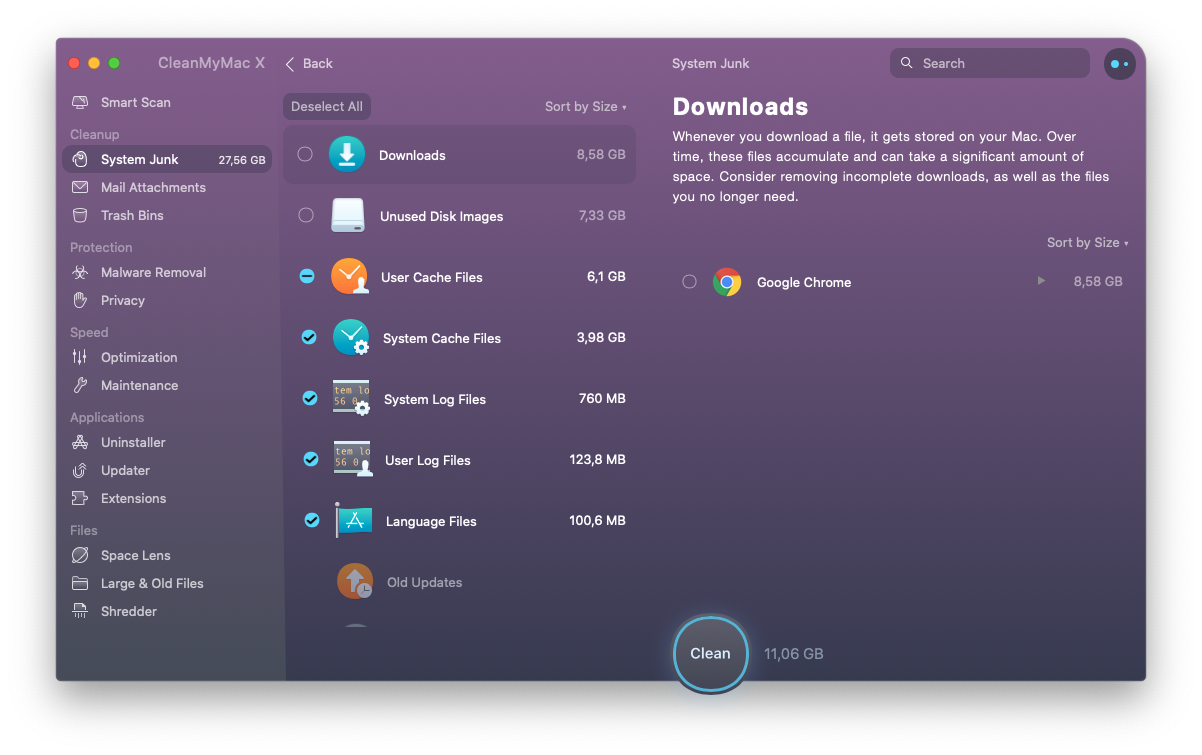Open the Sort by Size dropdown above category list
This screenshot has width=1202, height=755.
click(x=585, y=107)
